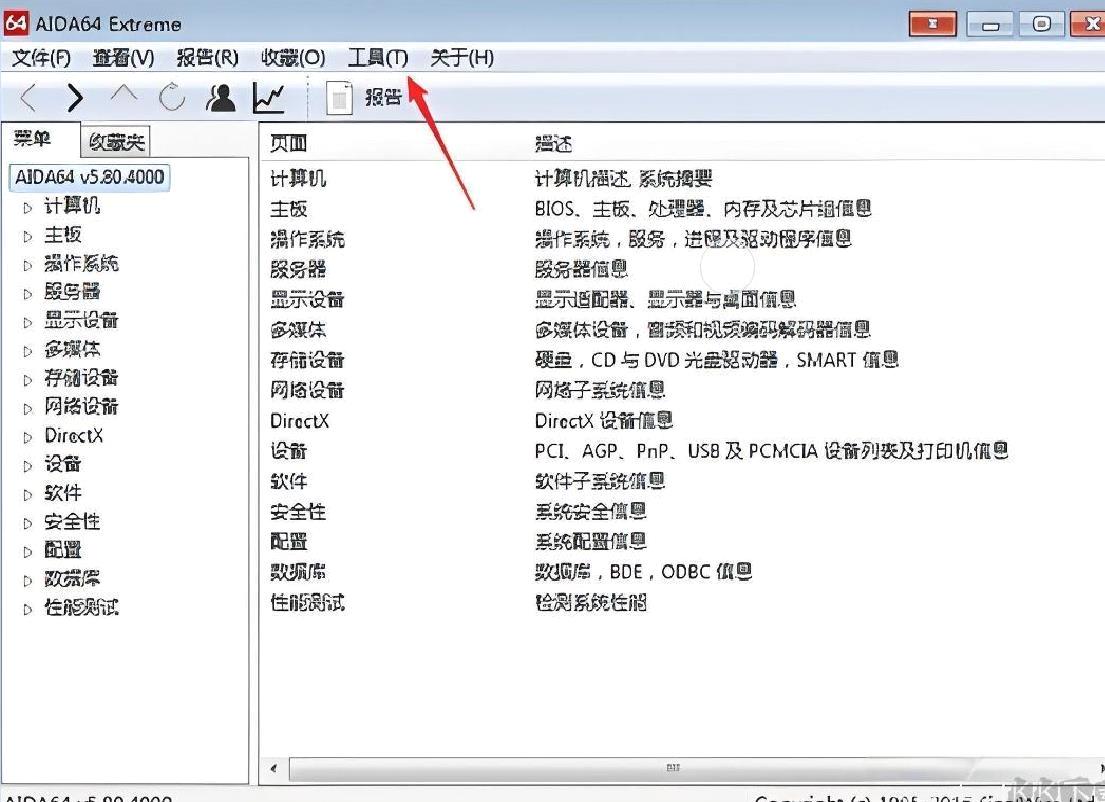Expand the 设备 node in the tree
This screenshot has height=802, width=1105.
[27, 466]
